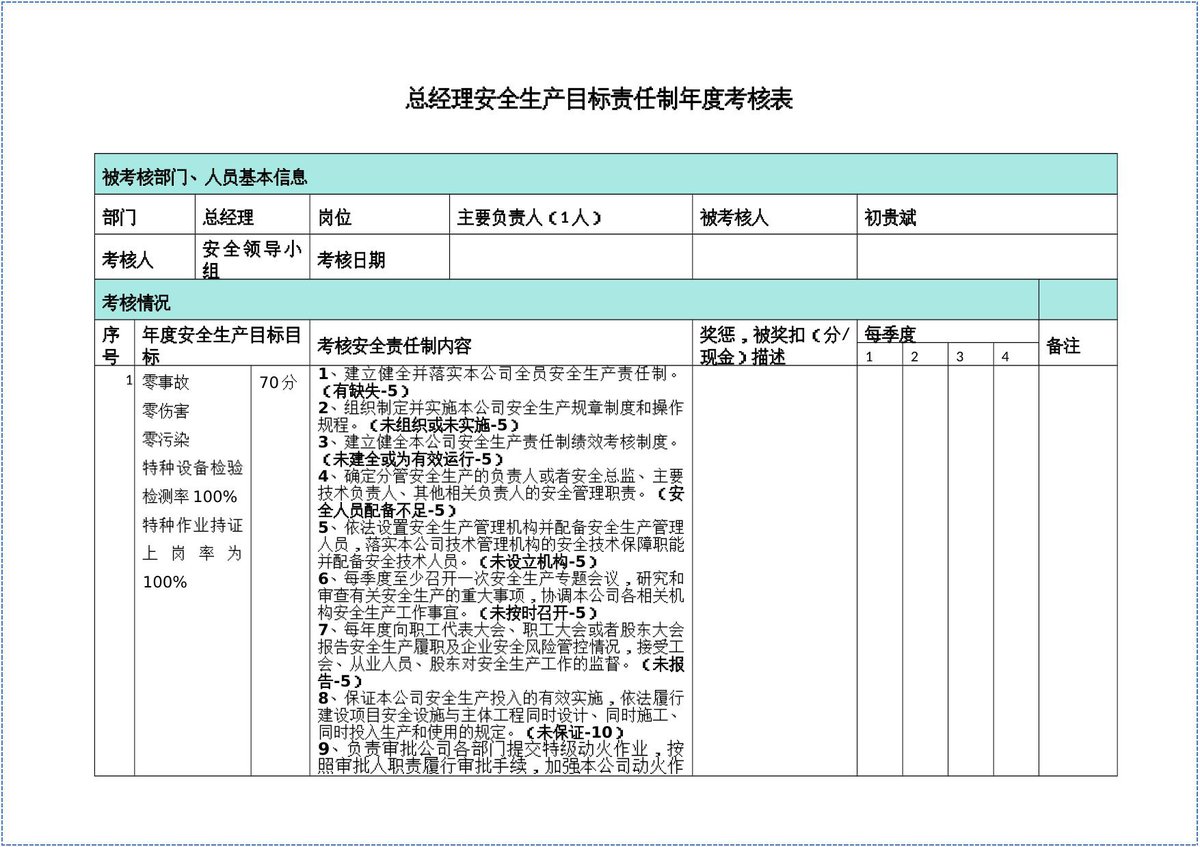Viewport: 1200px width, 847px height.
Task: Click the 零伤害 target line
Action: click(165, 410)
